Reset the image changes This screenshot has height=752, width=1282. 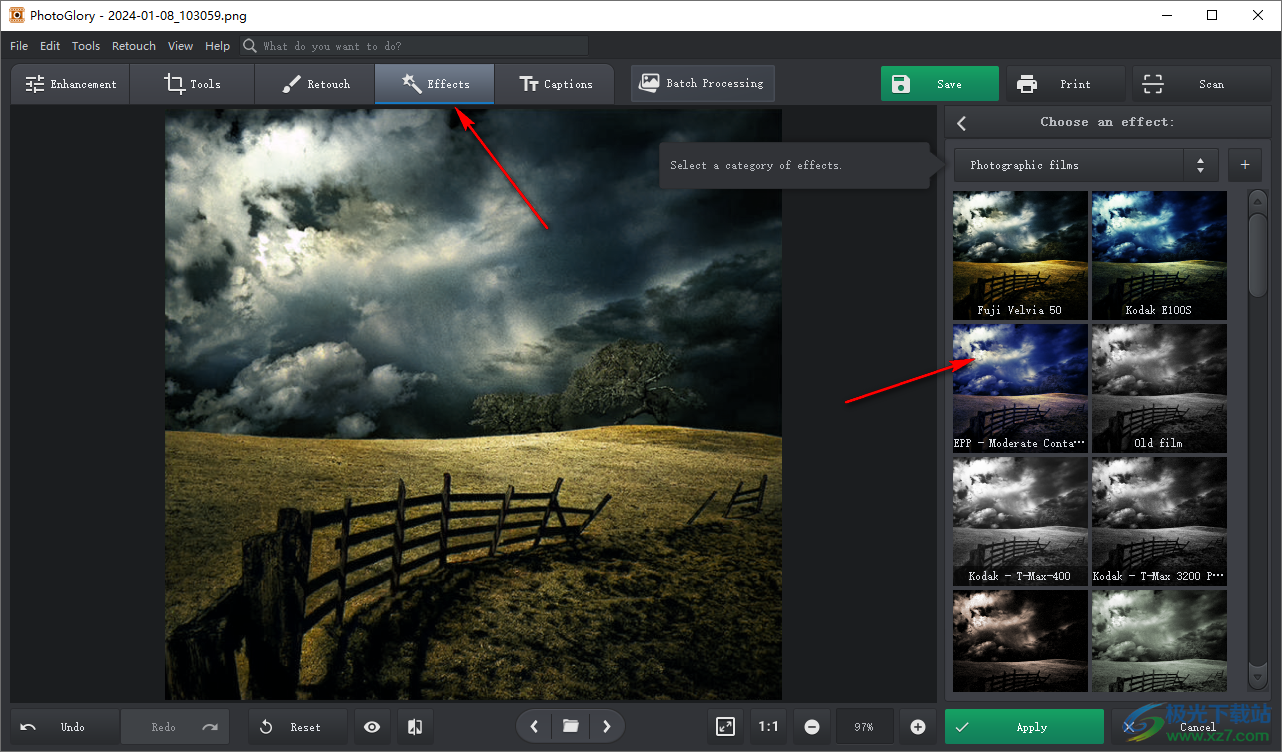(298, 727)
